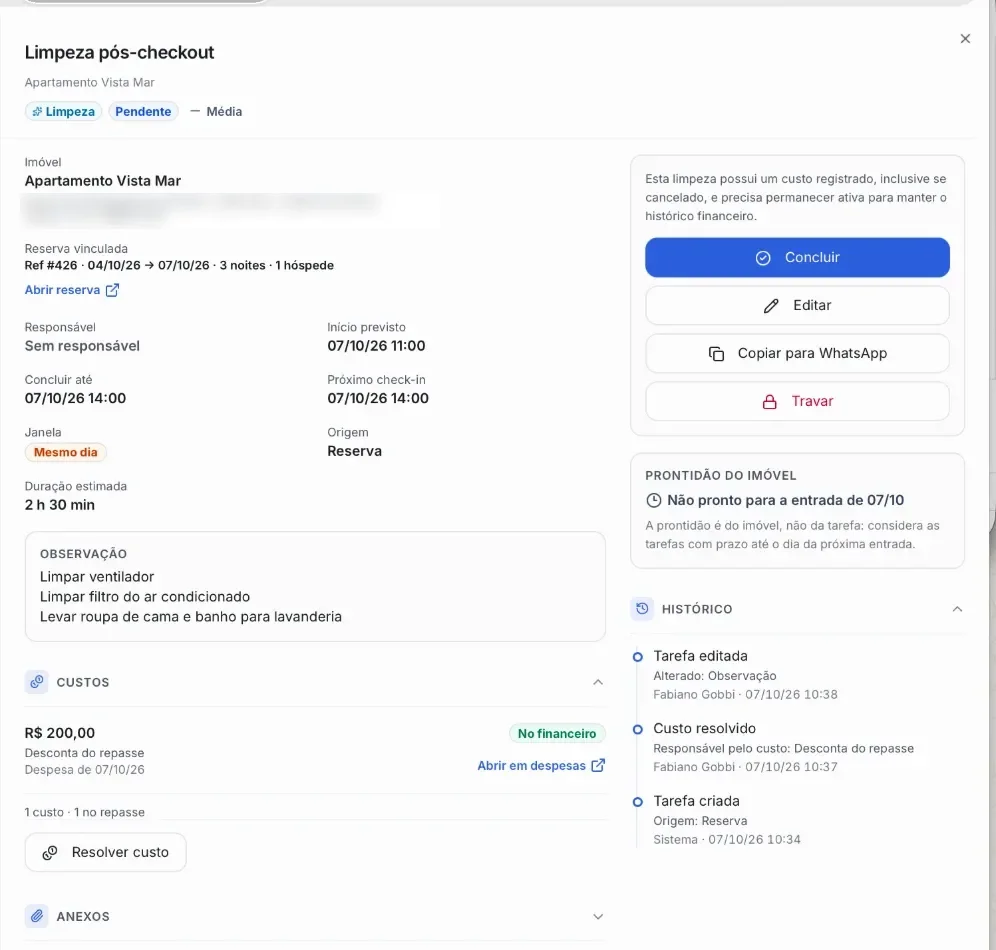Click the timeline dot for Custo resolvido
This screenshot has width=996, height=950.
(638, 730)
